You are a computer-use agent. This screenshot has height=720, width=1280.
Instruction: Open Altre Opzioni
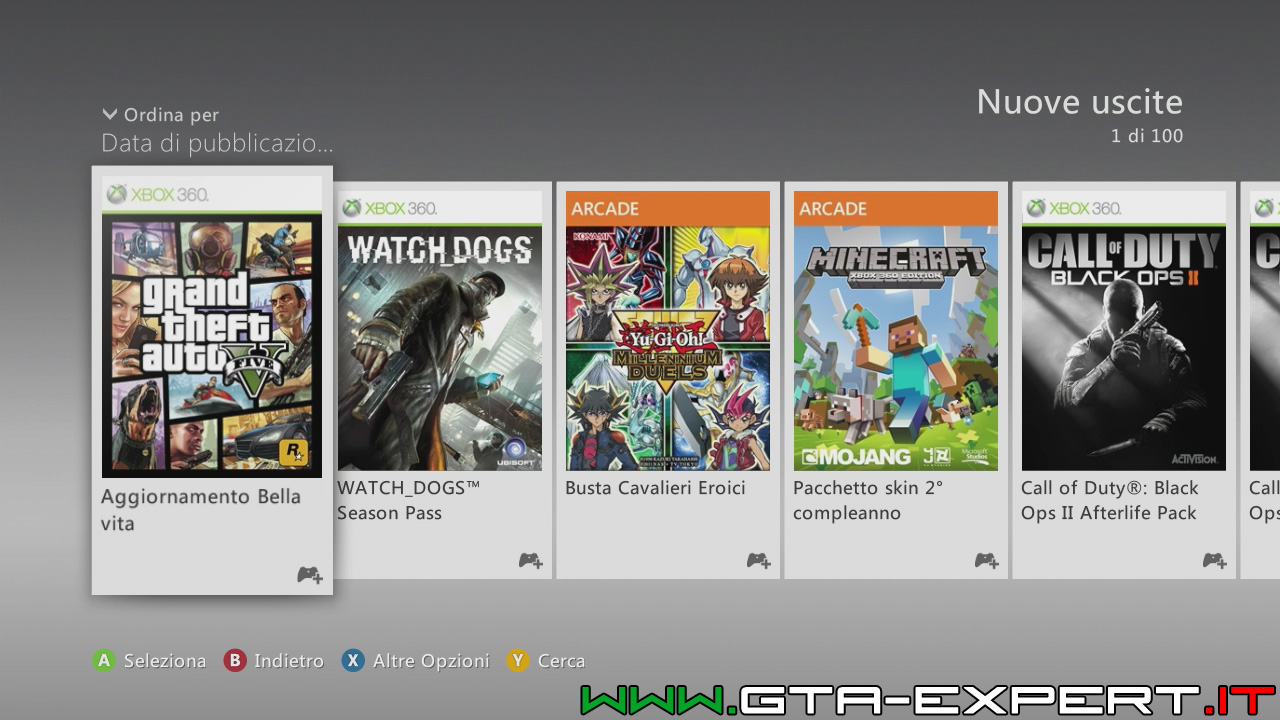(x=431, y=661)
